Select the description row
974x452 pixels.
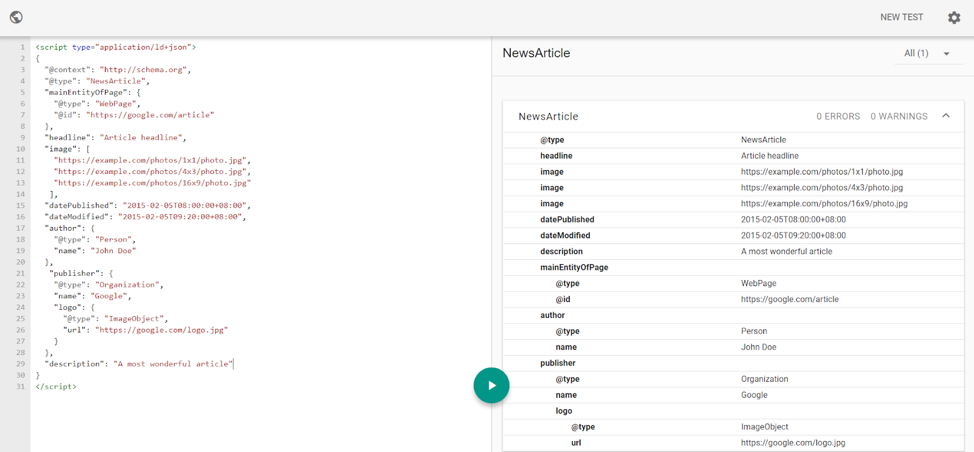[x=733, y=251]
